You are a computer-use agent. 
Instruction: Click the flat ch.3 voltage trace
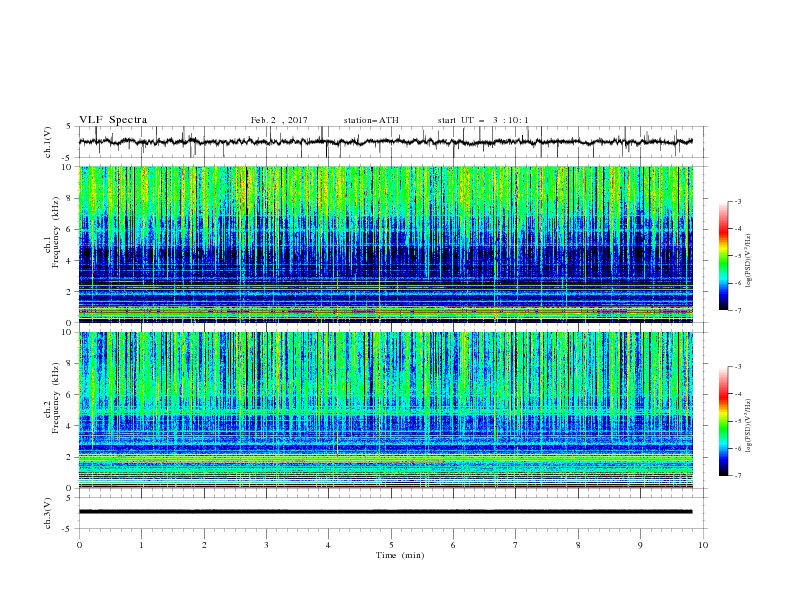(386, 512)
